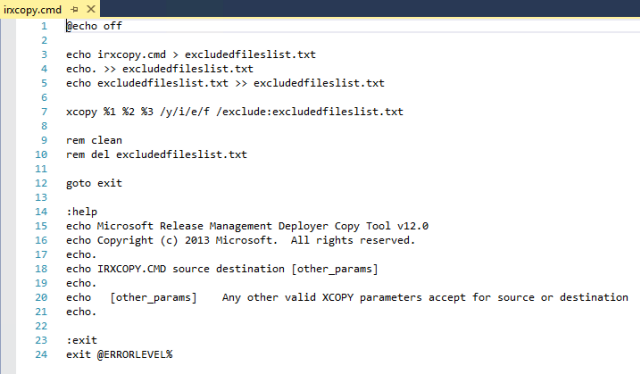Click 'Deployer Copy Tool v12.0' text

tap(353, 226)
